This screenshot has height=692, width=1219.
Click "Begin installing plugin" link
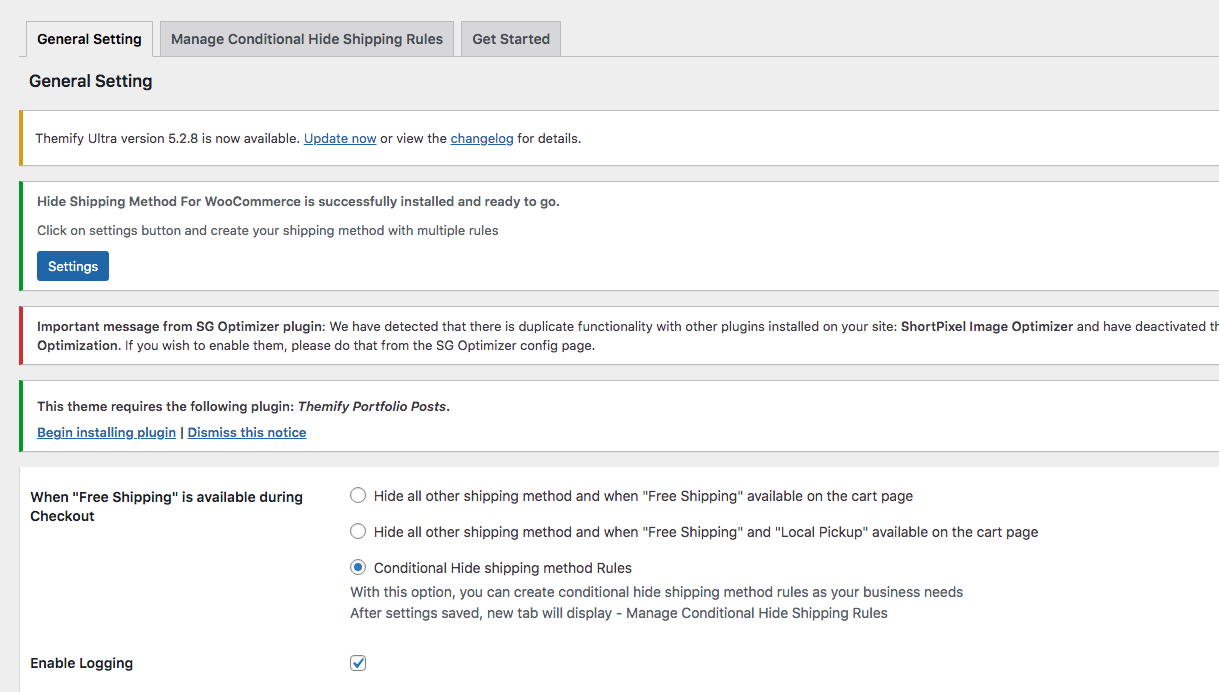(106, 433)
